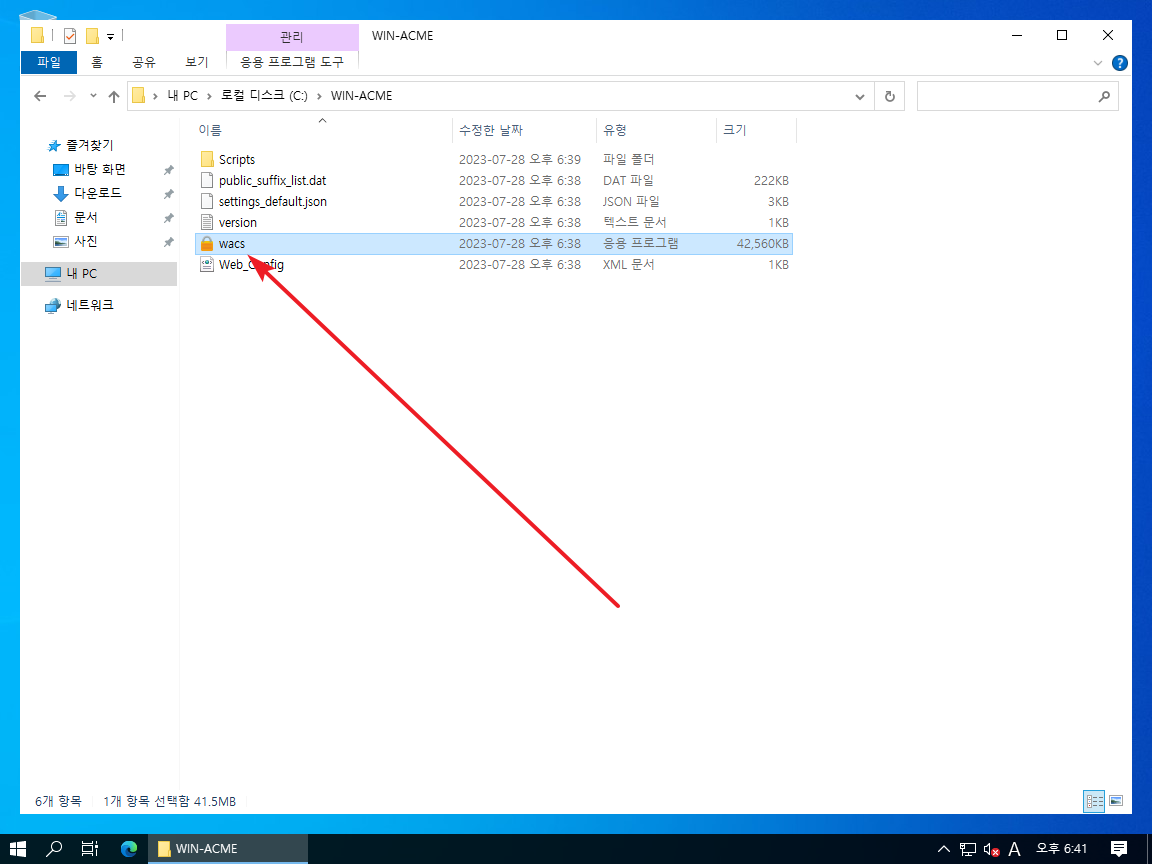Select the Scripts folder

(x=237, y=159)
